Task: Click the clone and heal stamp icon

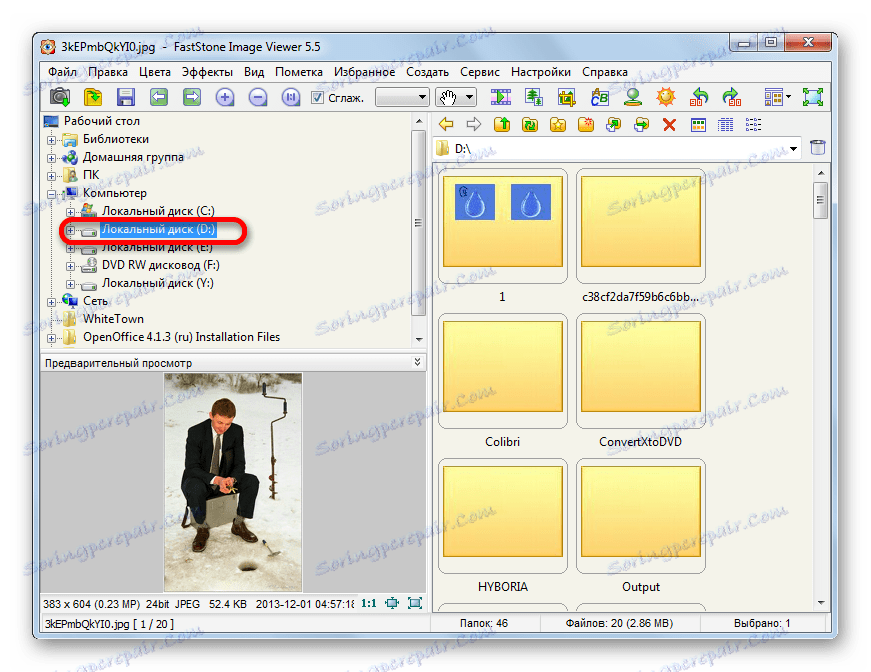Action: coord(633,97)
